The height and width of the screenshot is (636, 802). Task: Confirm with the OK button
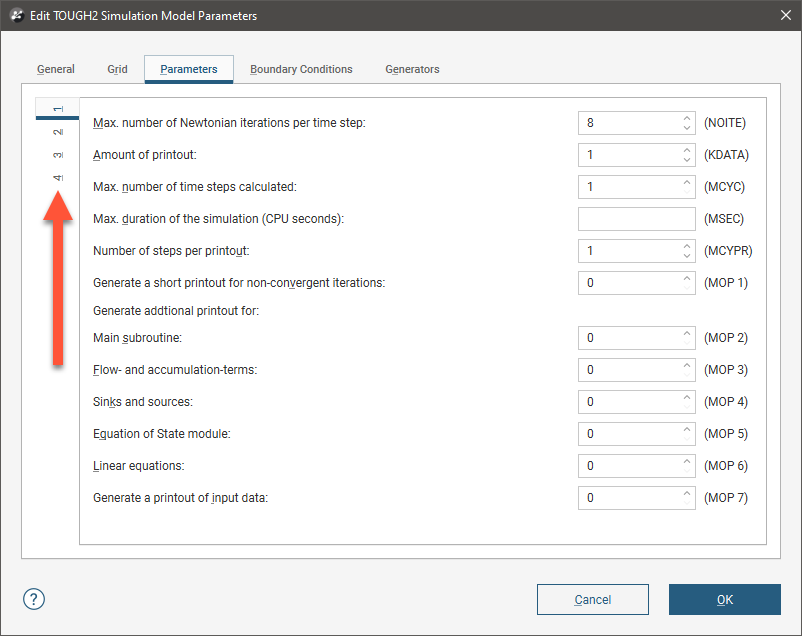tap(724, 599)
